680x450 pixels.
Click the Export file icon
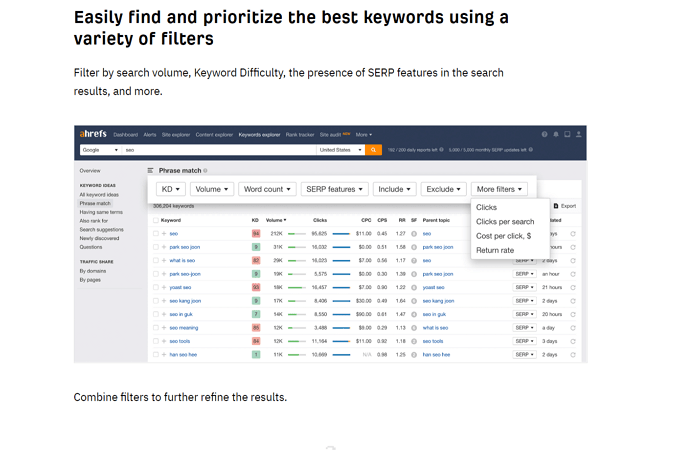pos(556,206)
